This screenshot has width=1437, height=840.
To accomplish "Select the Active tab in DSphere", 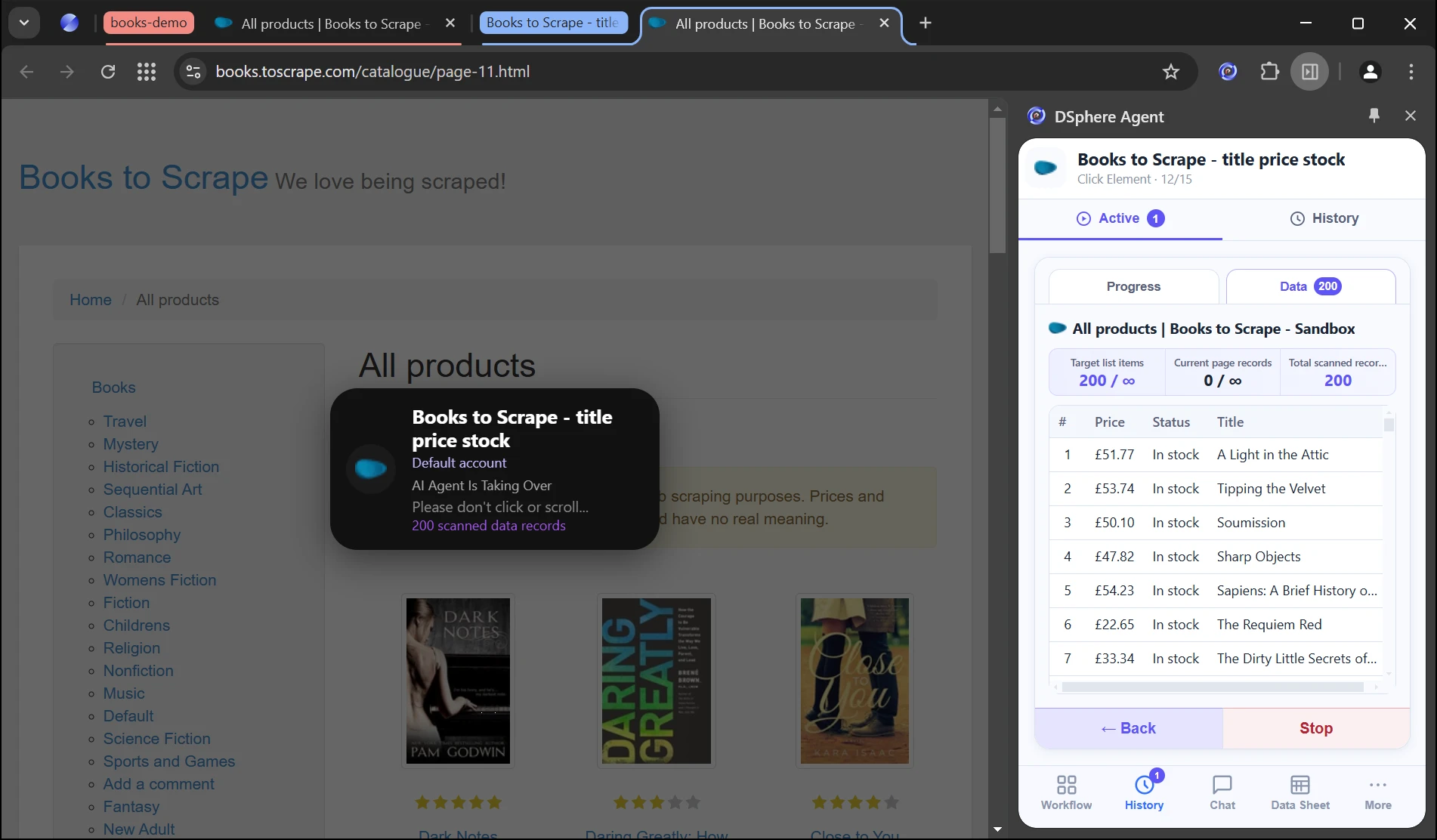I will 1120,218.
